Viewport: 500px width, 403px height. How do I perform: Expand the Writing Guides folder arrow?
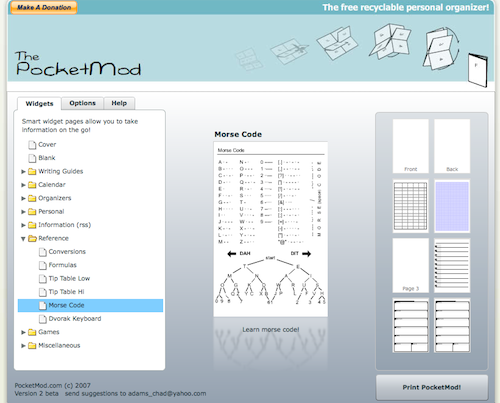pyautogui.click(x=23, y=172)
